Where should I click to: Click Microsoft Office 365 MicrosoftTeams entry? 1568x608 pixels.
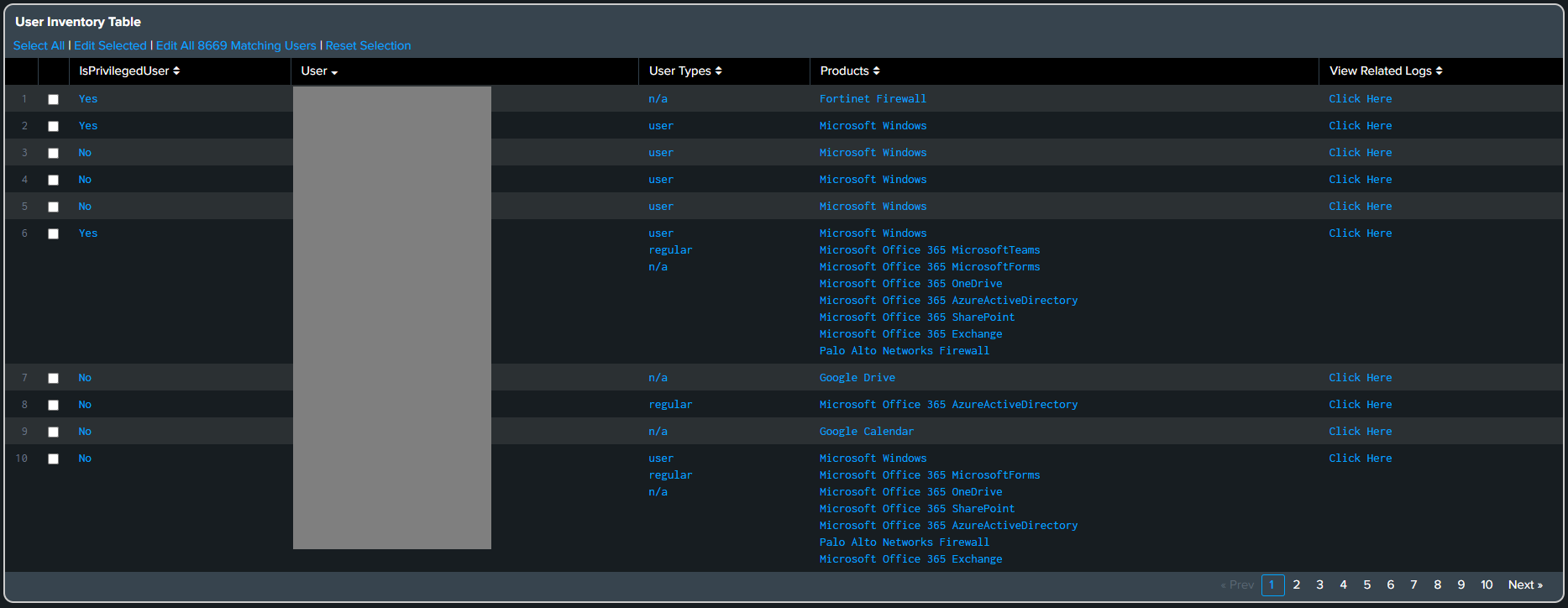click(930, 250)
